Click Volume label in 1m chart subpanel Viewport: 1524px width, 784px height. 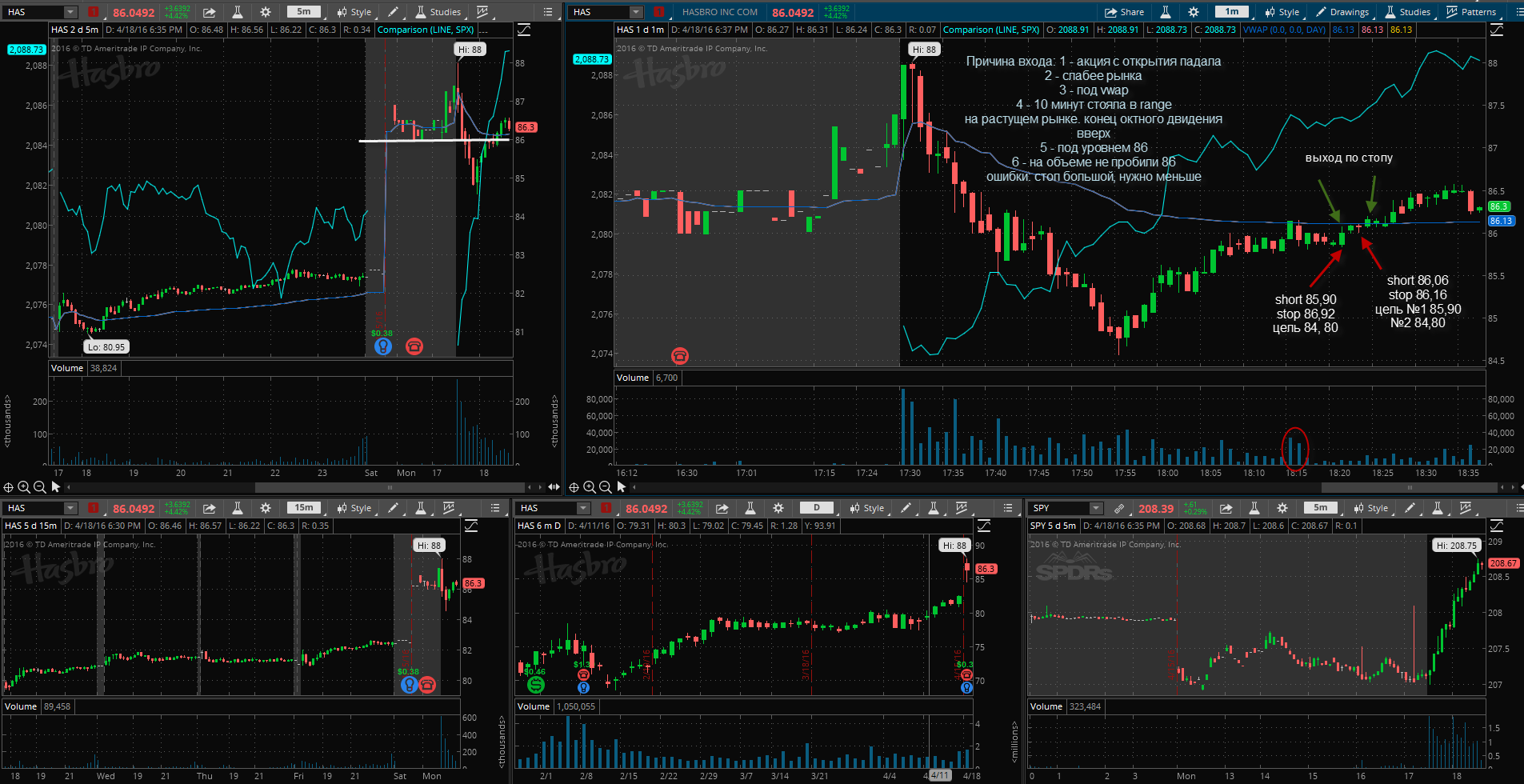pyautogui.click(x=633, y=378)
